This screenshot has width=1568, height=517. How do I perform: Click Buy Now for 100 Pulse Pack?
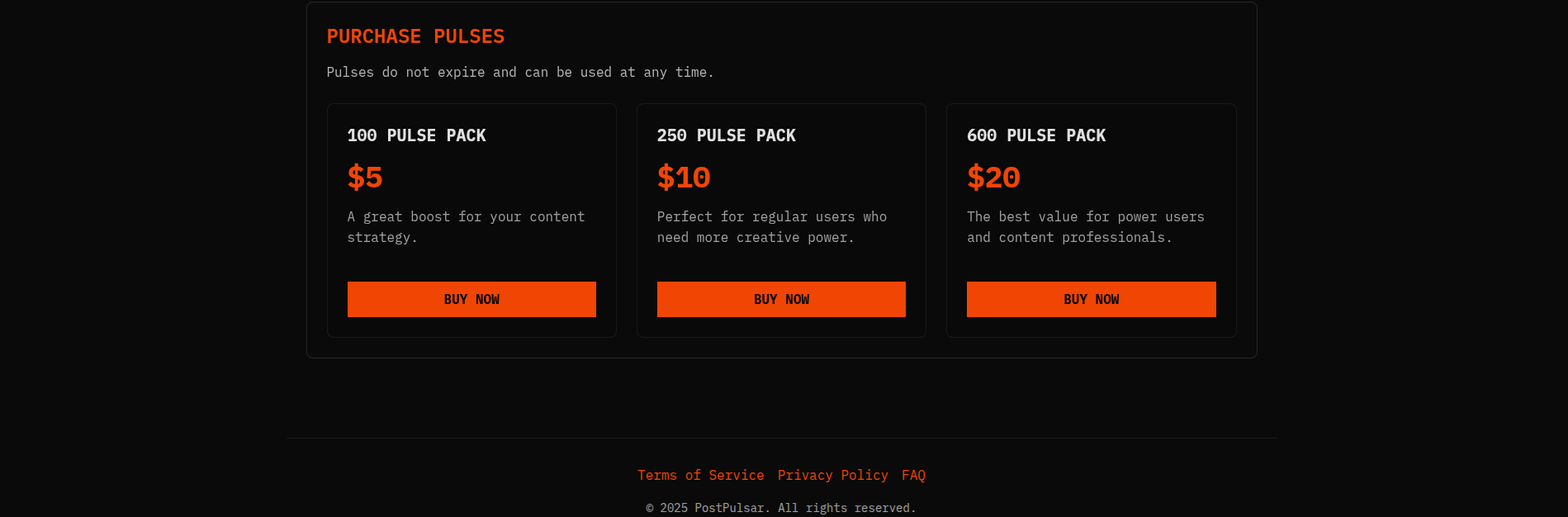coord(471,299)
